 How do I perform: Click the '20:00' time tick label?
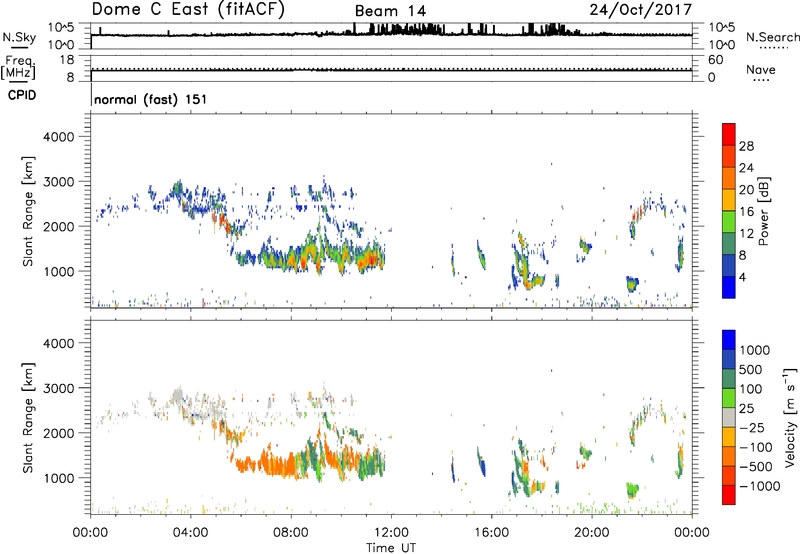pyautogui.click(x=592, y=533)
